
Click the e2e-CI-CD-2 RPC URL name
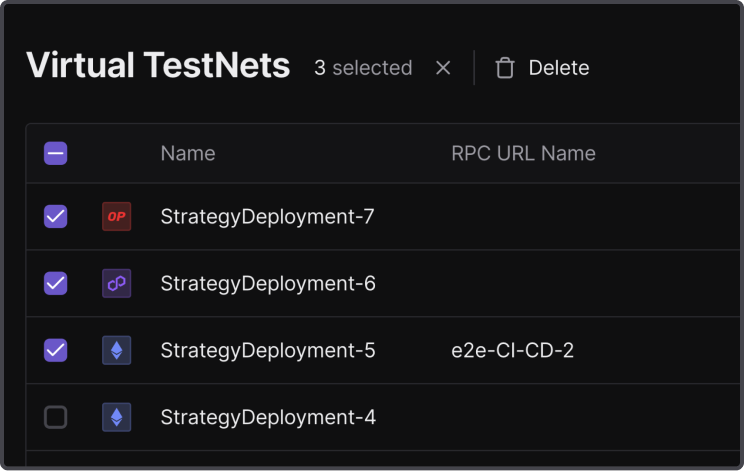pos(513,350)
